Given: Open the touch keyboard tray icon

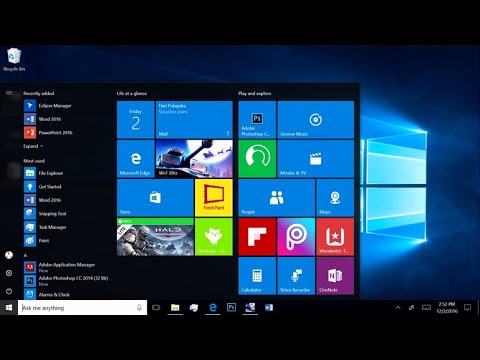Looking at the screenshot, I should pyautogui.click(x=426, y=307).
